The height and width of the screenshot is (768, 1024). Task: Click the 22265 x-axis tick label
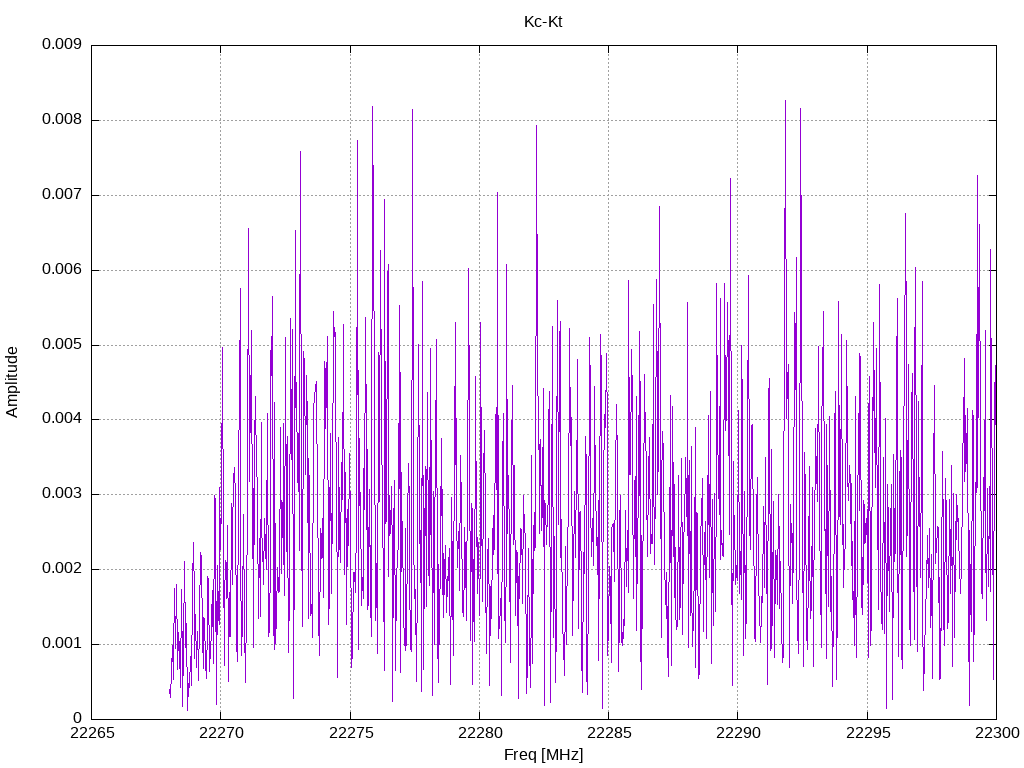(x=92, y=733)
